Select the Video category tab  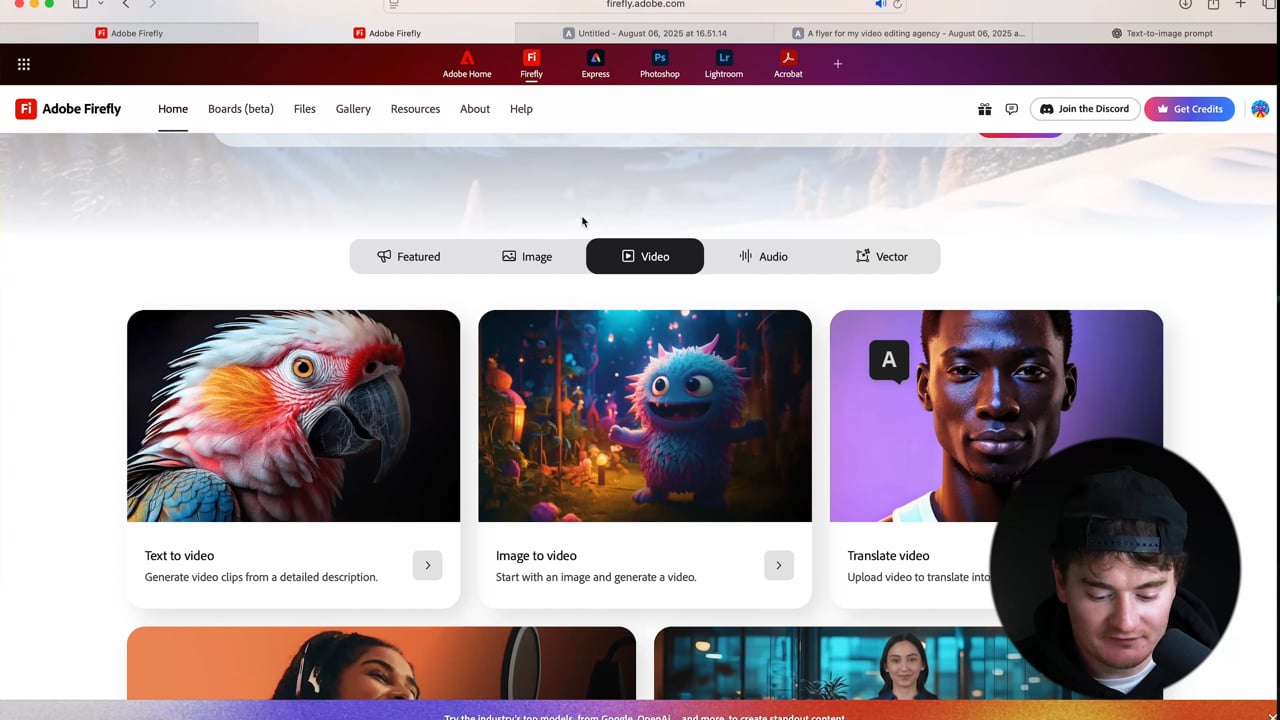[645, 256]
